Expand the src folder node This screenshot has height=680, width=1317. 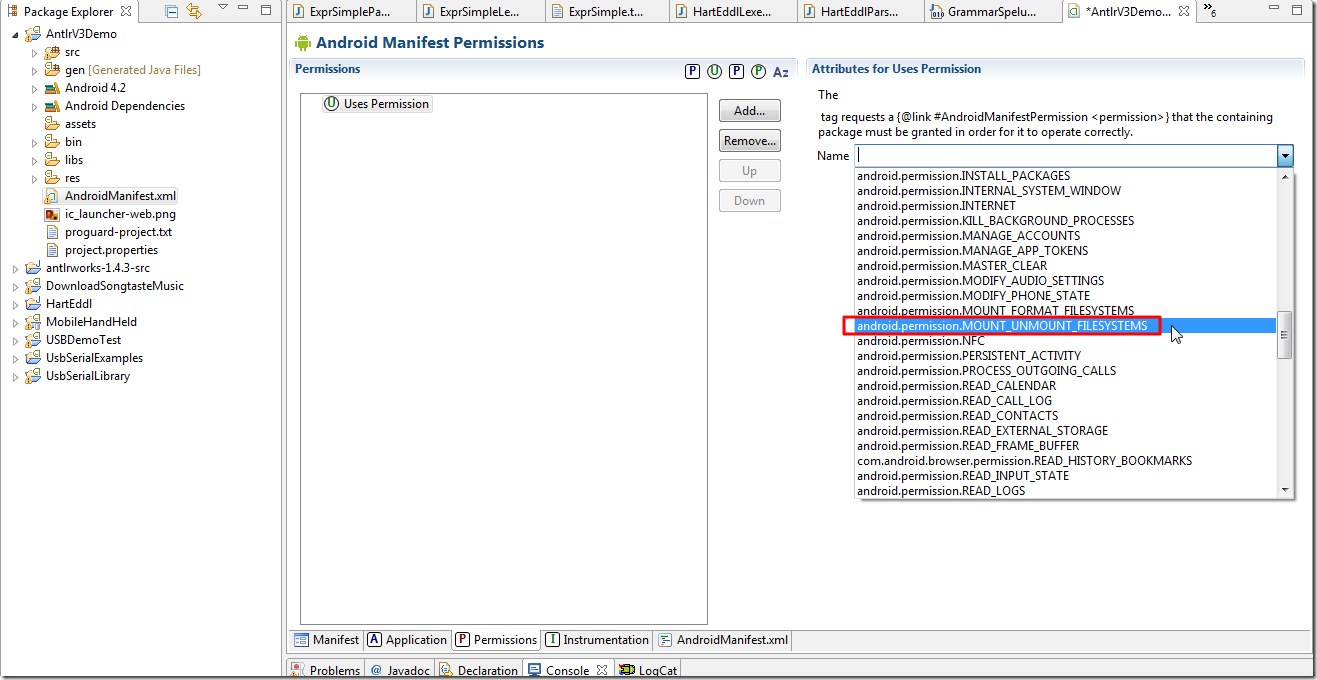pos(34,52)
